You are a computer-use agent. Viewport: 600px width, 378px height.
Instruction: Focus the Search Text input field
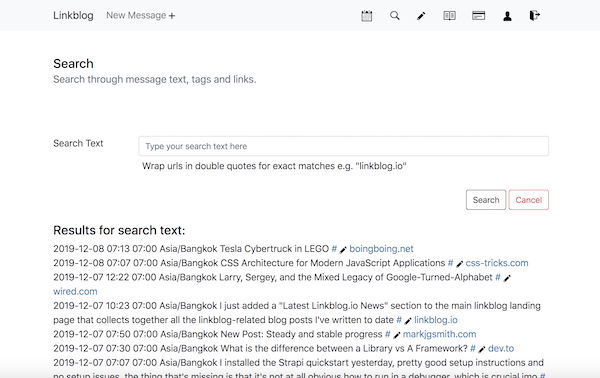[x=343, y=146]
